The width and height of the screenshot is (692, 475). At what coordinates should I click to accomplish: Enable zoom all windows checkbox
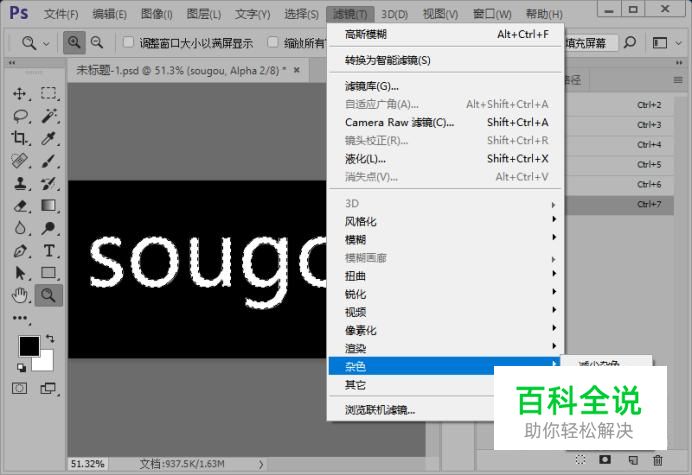[273, 42]
